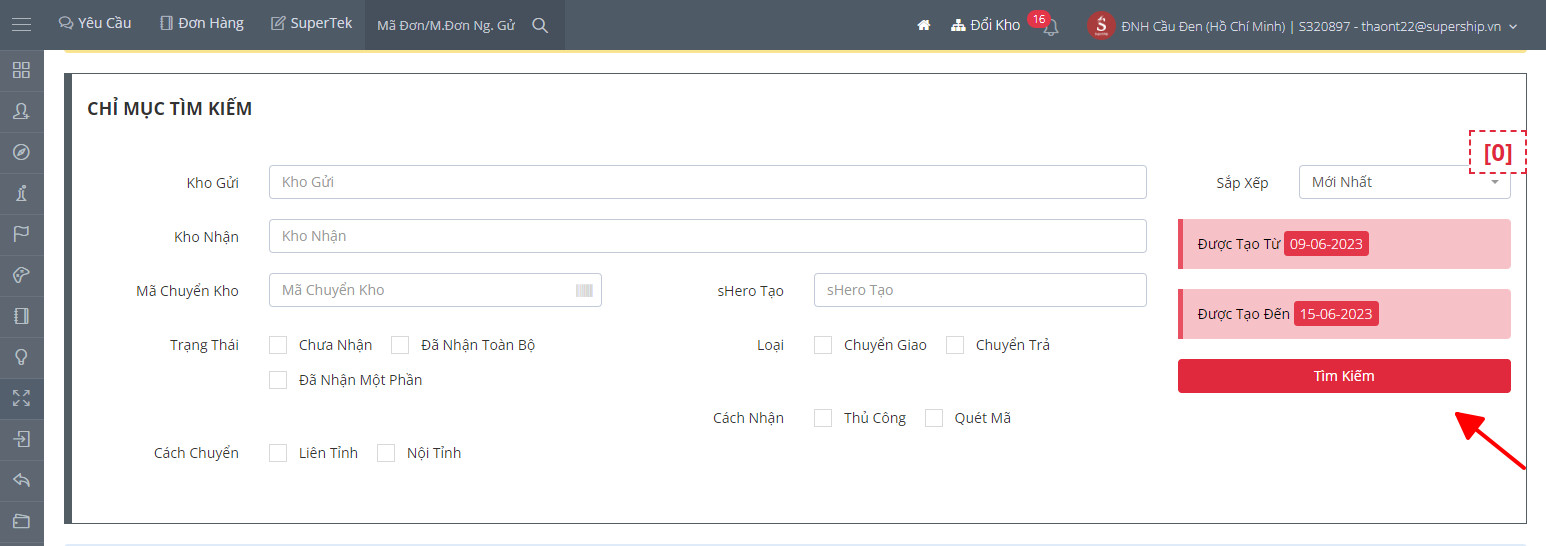1546x546 pixels.
Task: Go to home via house icon
Action: click(x=924, y=25)
